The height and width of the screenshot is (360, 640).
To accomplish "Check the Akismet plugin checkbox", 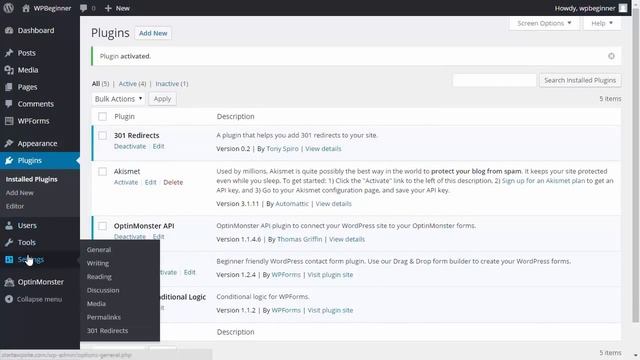I will point(102,171).
